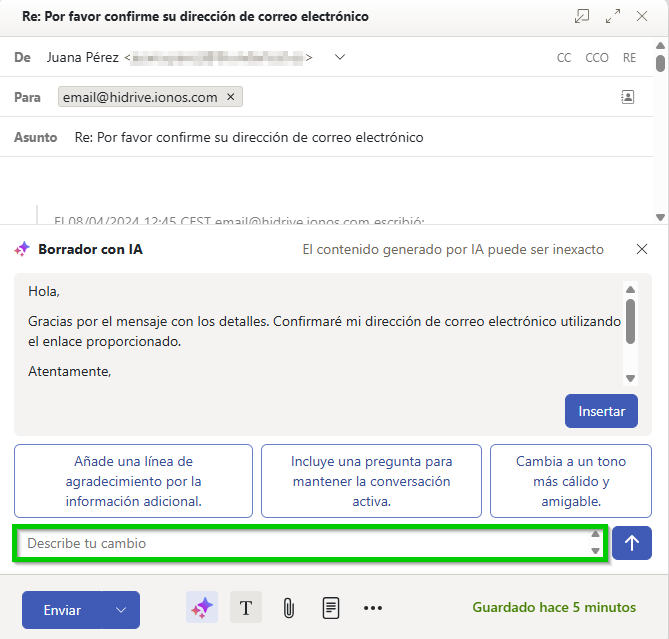This screenshot has height=639, width=669.
Task: Add a CCO blind copy field
Action: [596, 58]
